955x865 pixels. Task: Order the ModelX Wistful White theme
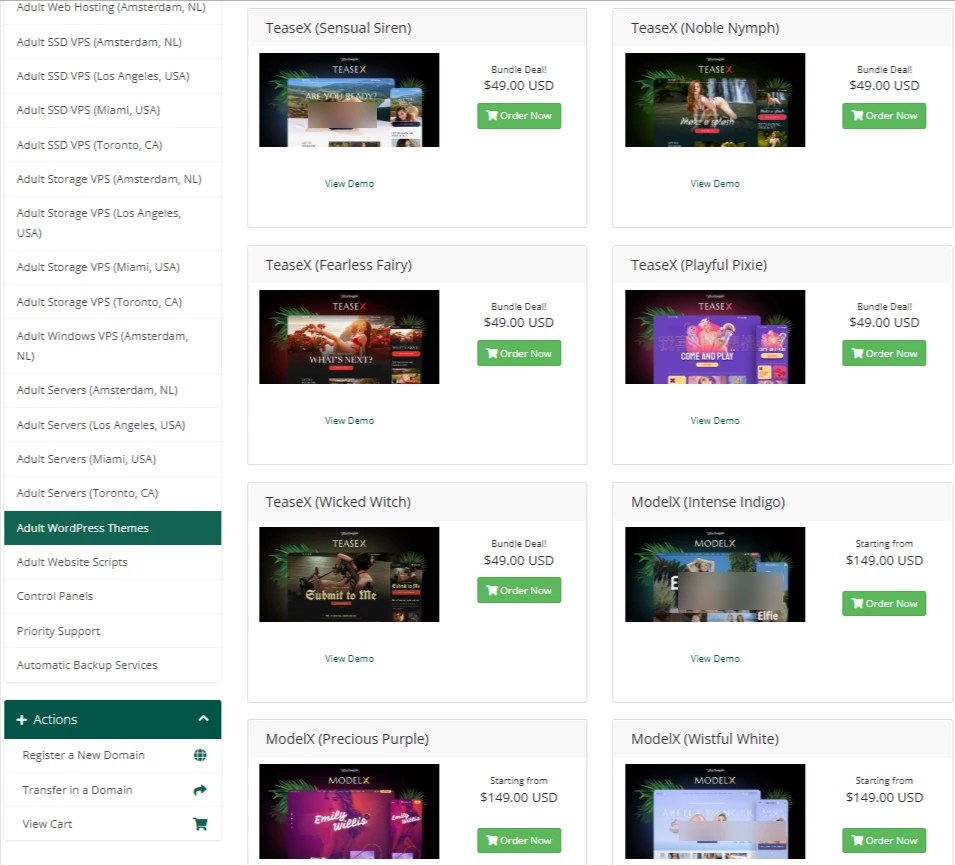click(x=884, y=840)
